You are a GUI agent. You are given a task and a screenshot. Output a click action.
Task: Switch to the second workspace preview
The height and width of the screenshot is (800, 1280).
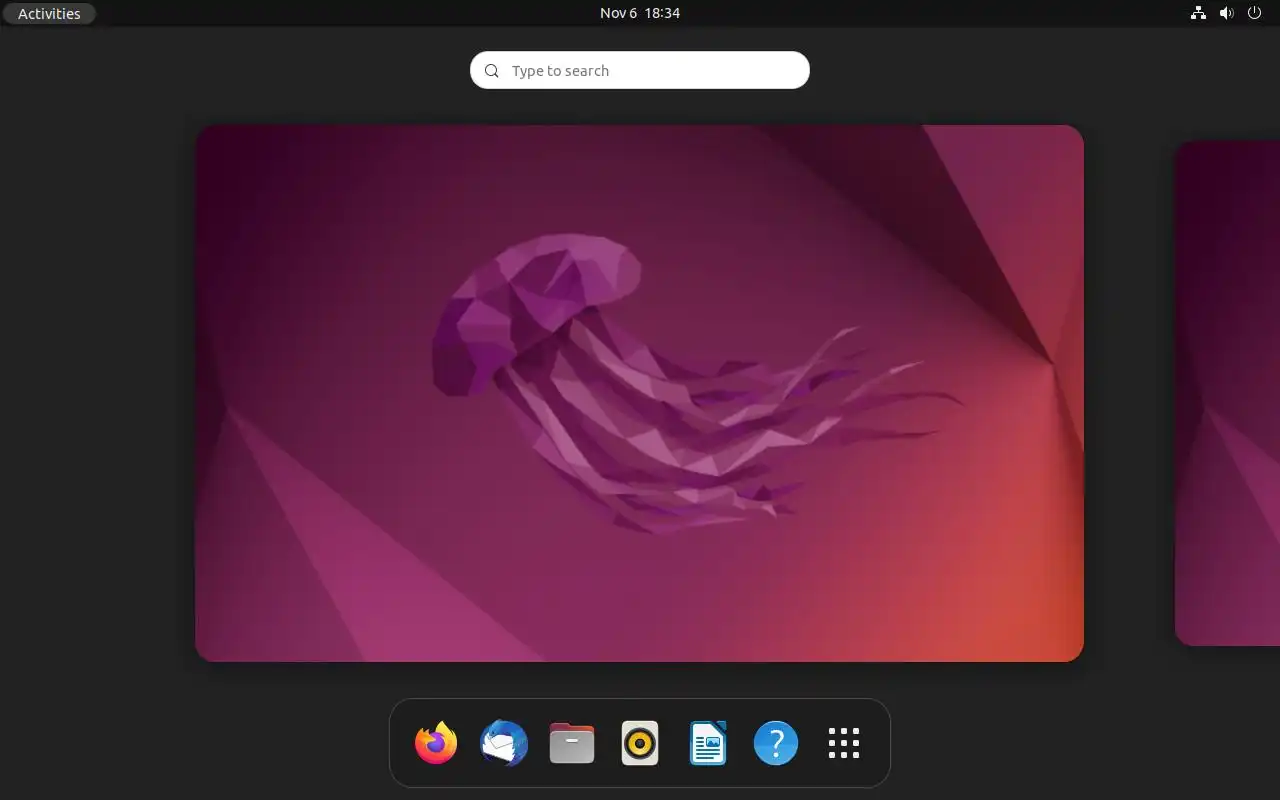[x=1227, y=393]
